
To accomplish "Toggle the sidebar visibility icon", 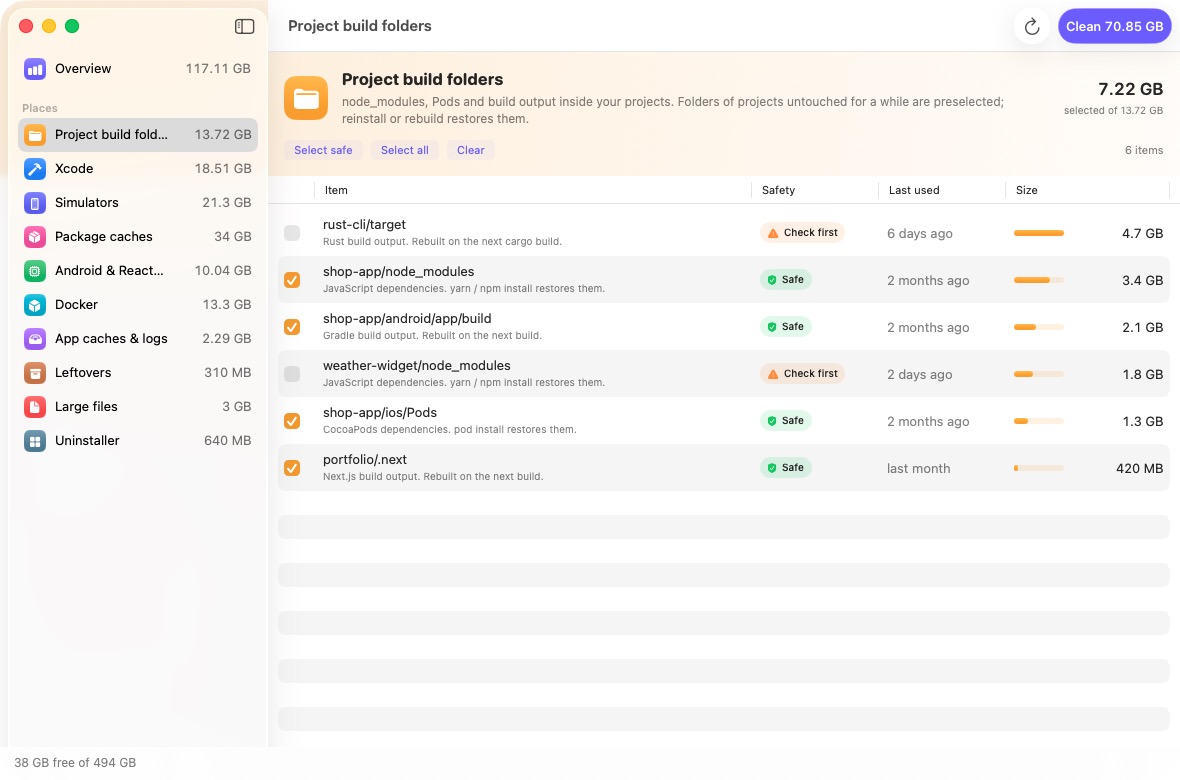I will tap(245, 26).
